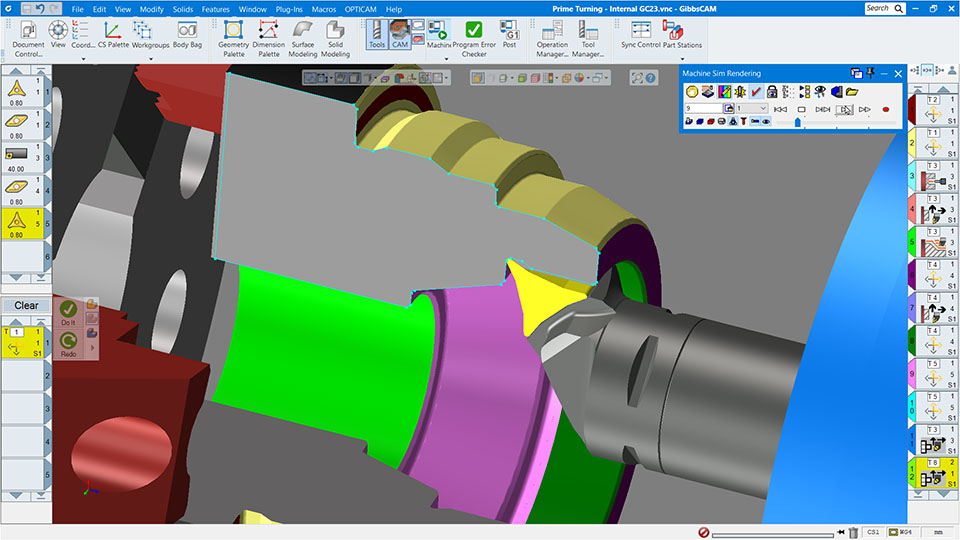Click the Clear button
Screen dimensions: 960x540
coord(26,306)
